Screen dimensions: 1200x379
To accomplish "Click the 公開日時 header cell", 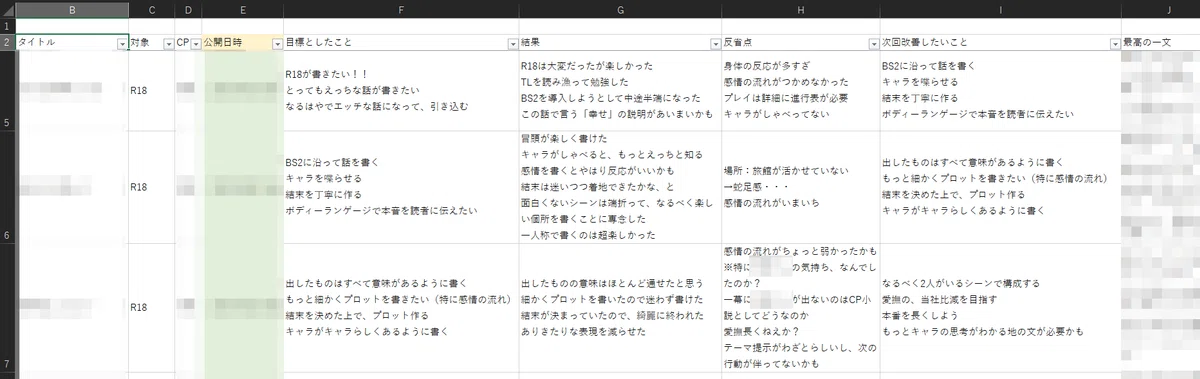I will click(242, 43).
